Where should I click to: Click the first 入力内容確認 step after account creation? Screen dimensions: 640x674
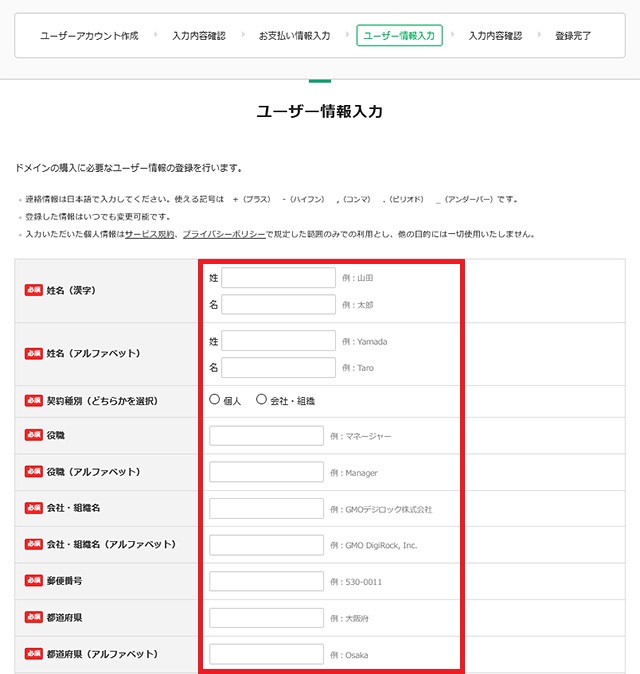pos(199,36)
